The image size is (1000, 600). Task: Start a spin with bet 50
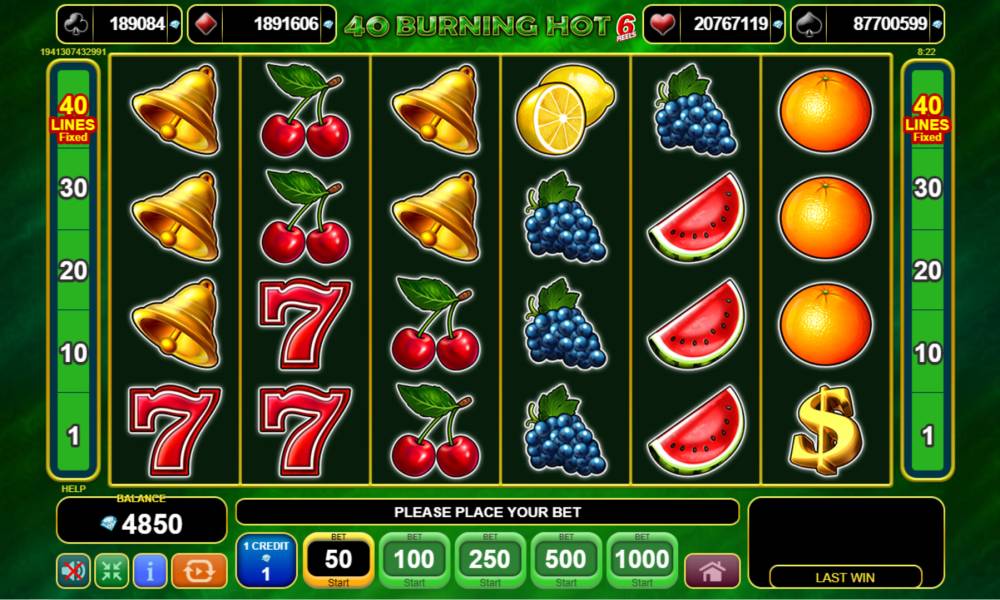(339, 560)
